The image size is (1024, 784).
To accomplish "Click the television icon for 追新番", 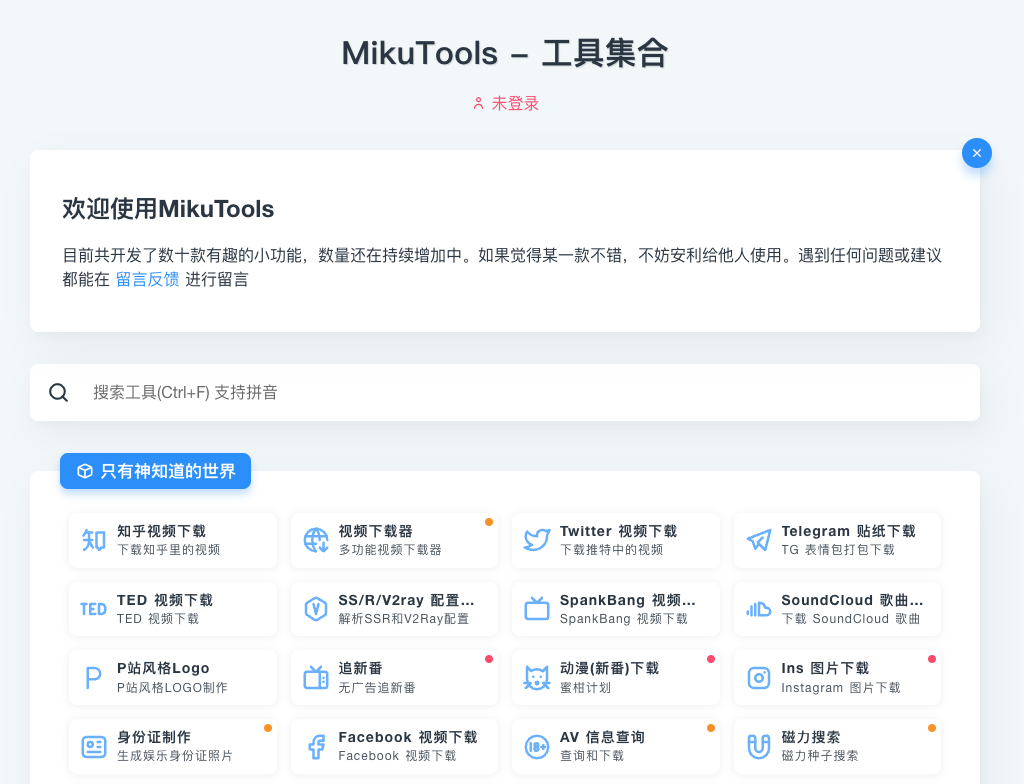I will (316, 678).
